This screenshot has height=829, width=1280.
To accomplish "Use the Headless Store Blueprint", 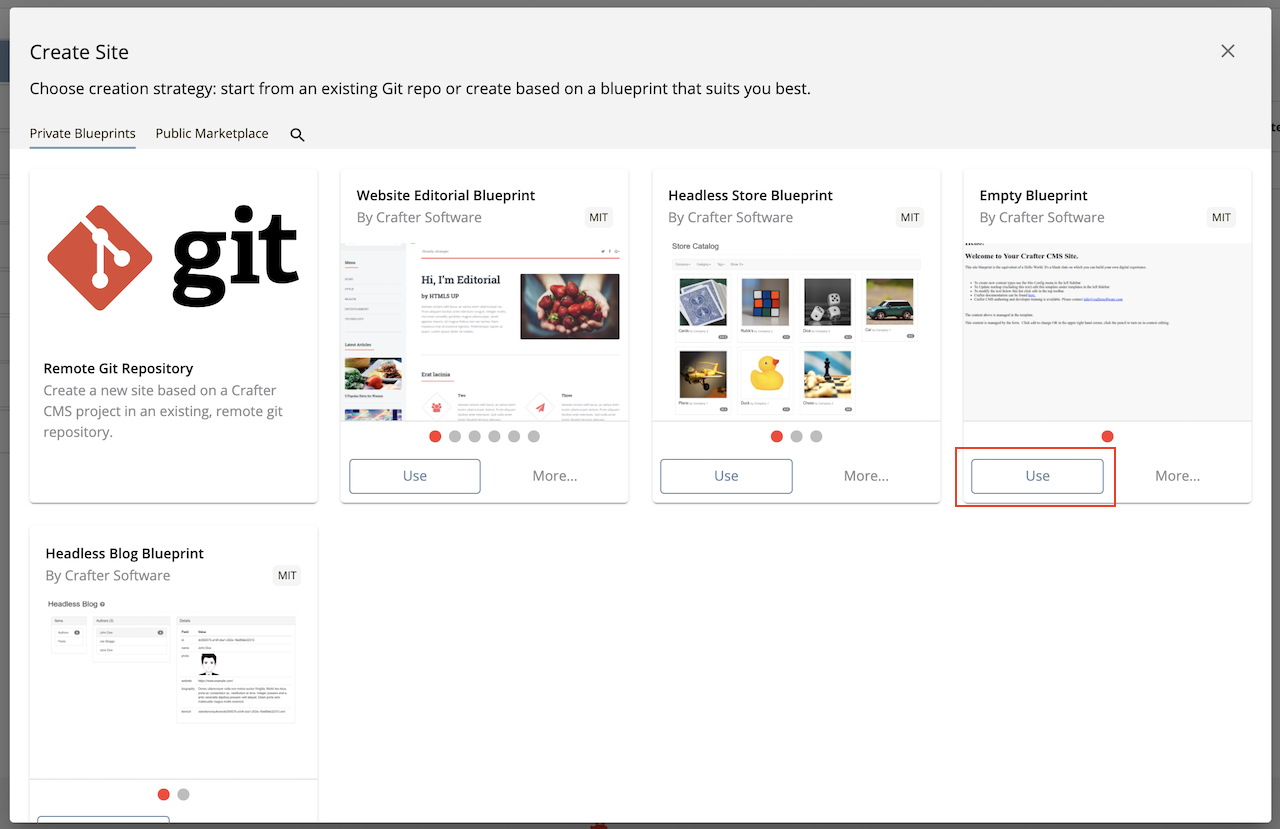I will point(727,476).
